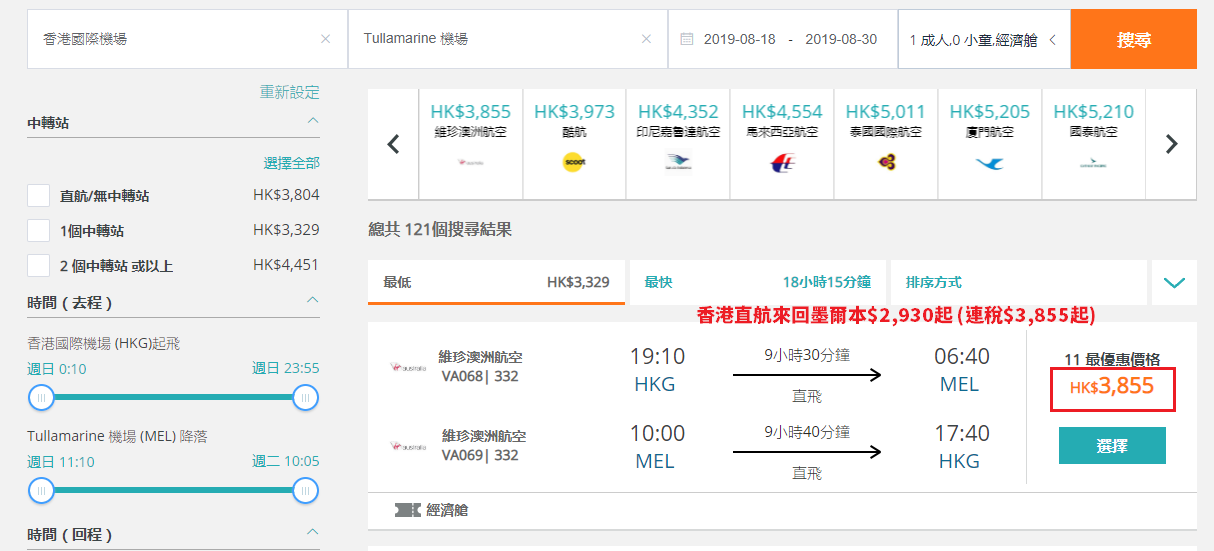Viewport: 1214px width, 551px height.
Task: Clear the Tullamarine 機場 destination field
Action: [x=646, y=40]
